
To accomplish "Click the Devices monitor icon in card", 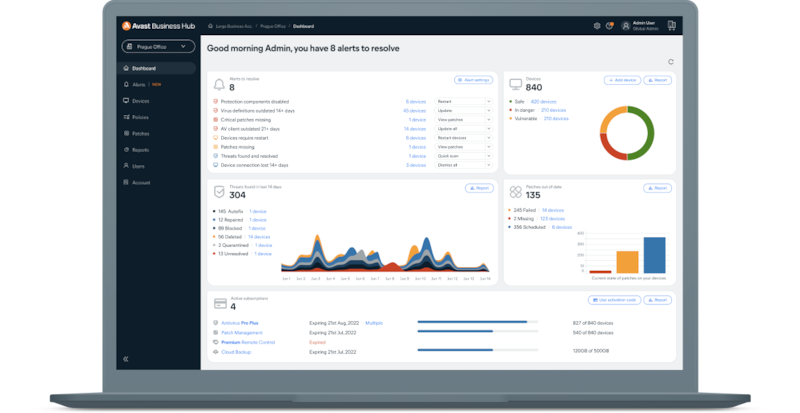I will (x=515, y=84).
